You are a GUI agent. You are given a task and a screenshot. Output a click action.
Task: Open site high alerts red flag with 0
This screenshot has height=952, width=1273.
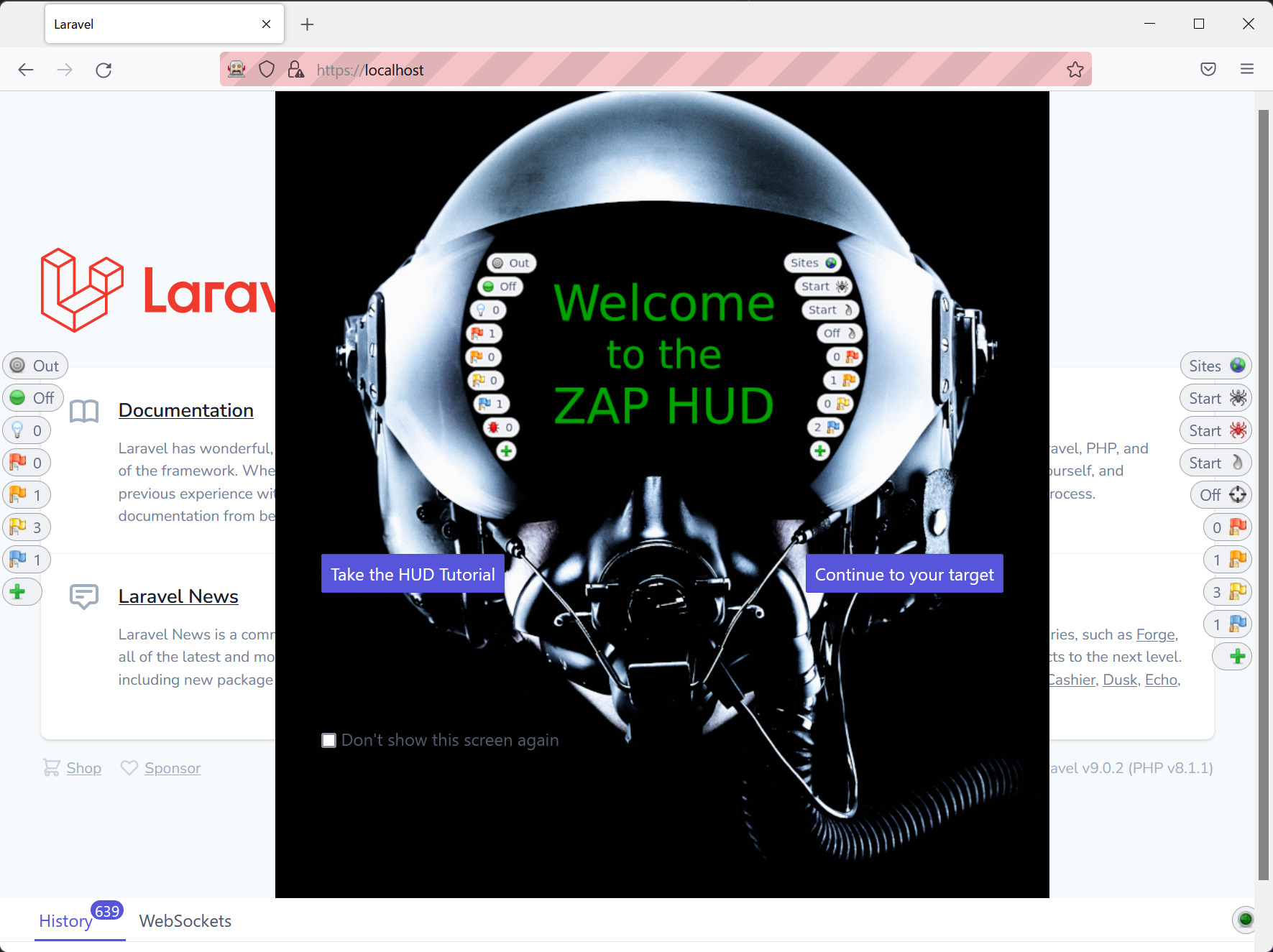(1228, 527)
